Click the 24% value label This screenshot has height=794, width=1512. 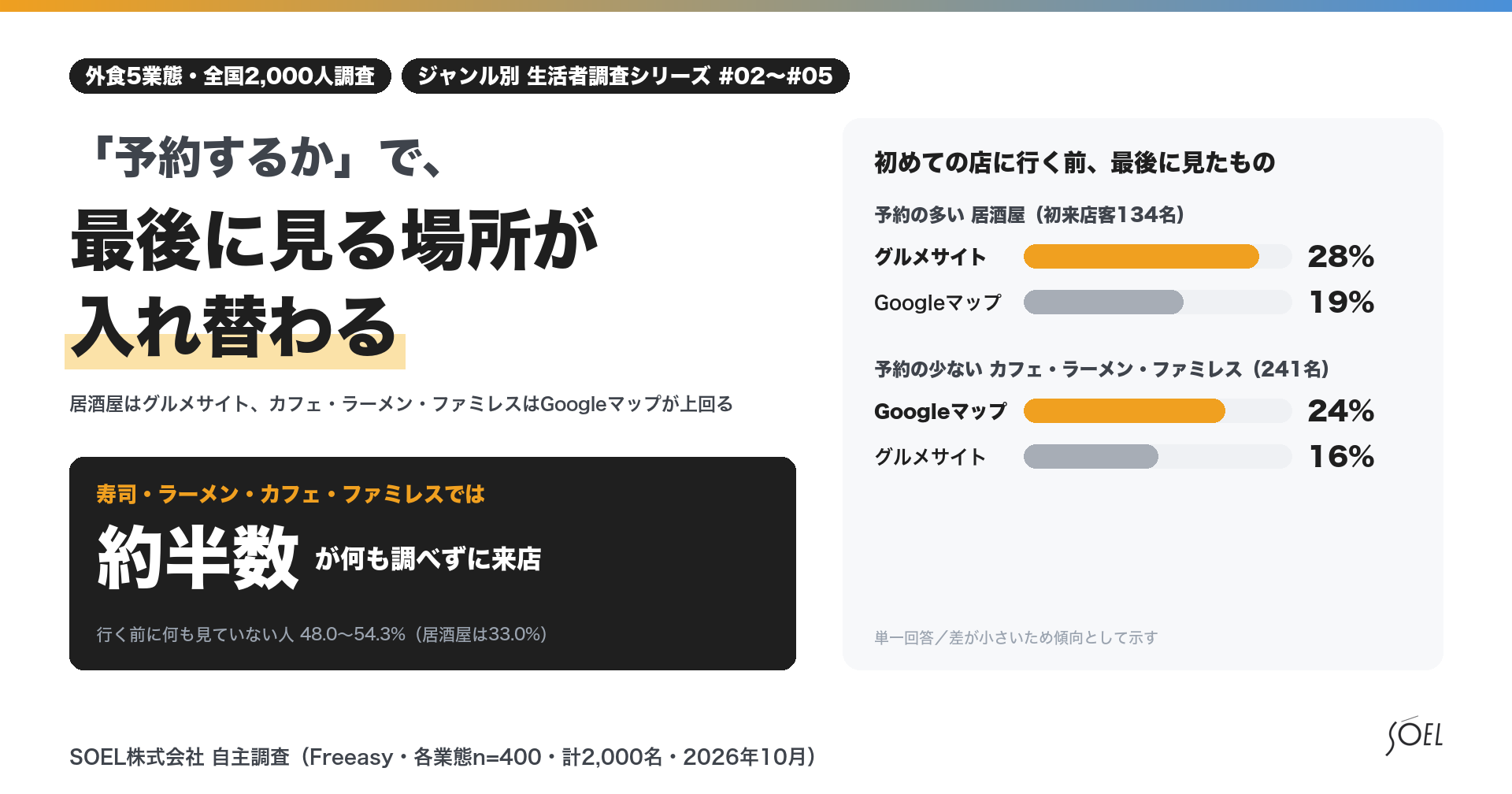[x=1340, y=410]
